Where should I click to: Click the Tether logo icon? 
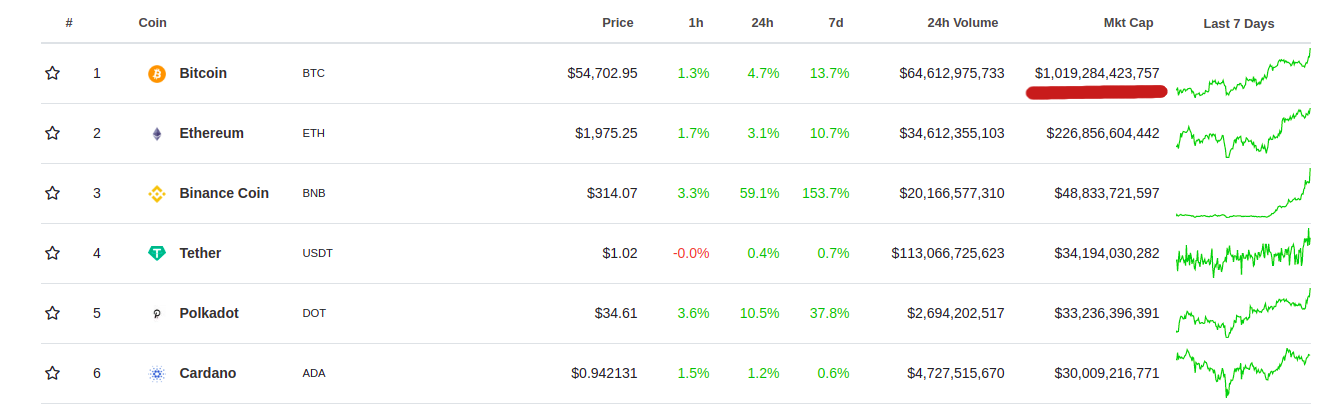click(156, 253)
